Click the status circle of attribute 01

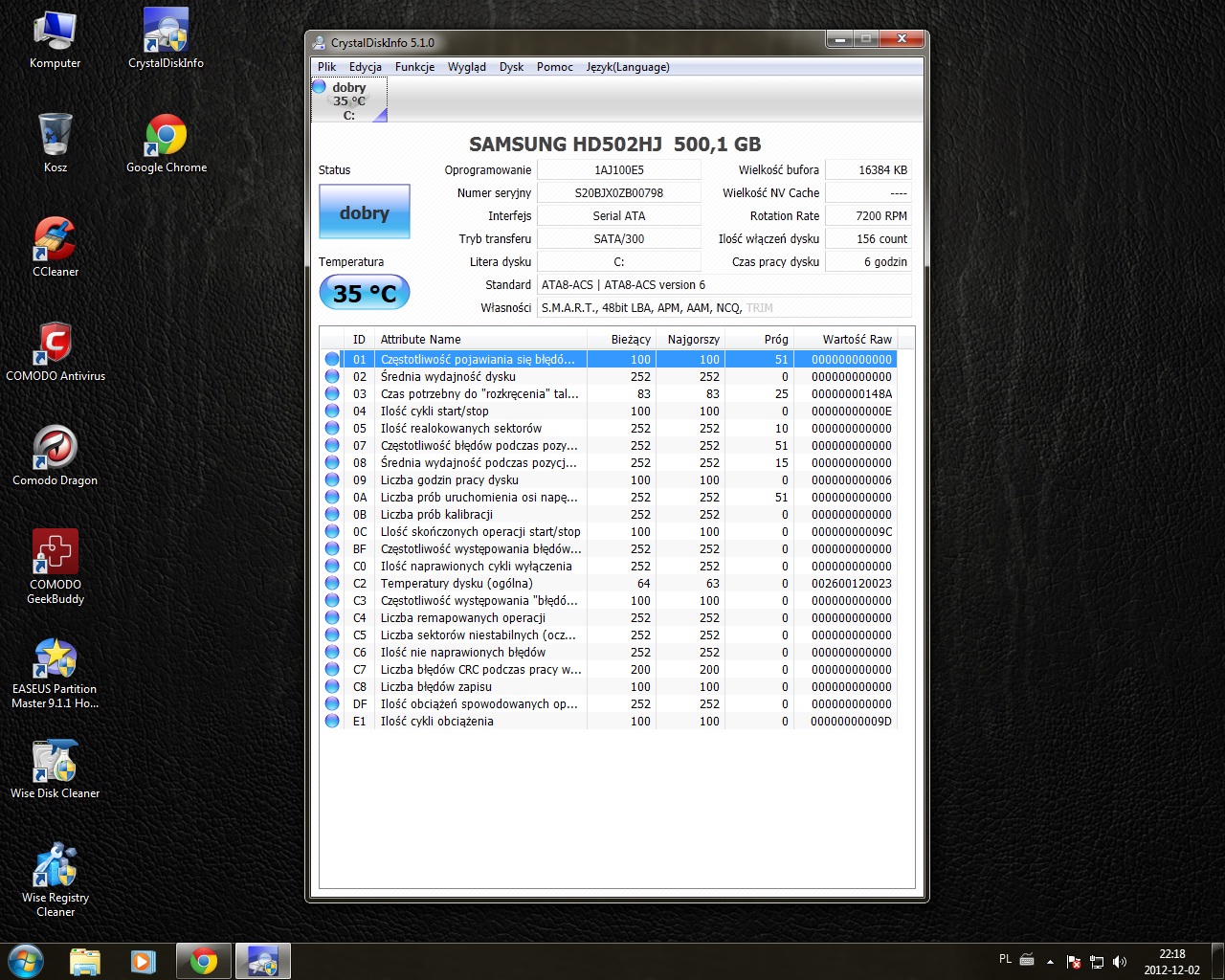[x=332, y=359]
